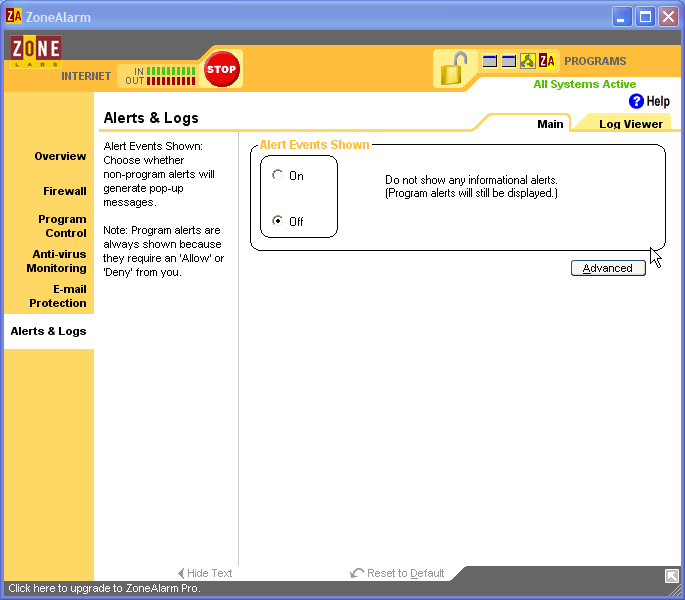The width and height of the screenshot is (685, 600).
Task: Open Help via the blue question mark icon
Action: (x=636, y=101)
